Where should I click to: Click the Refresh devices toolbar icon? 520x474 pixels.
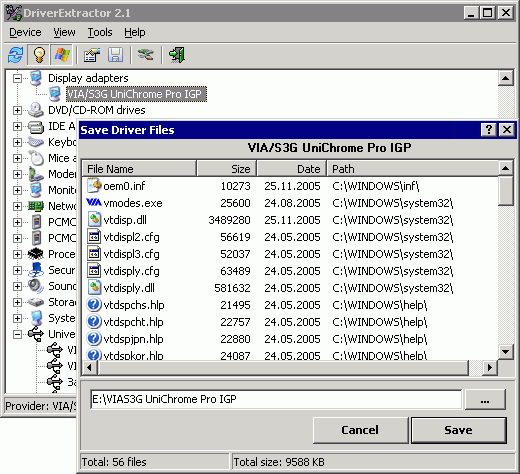point(16,55)
